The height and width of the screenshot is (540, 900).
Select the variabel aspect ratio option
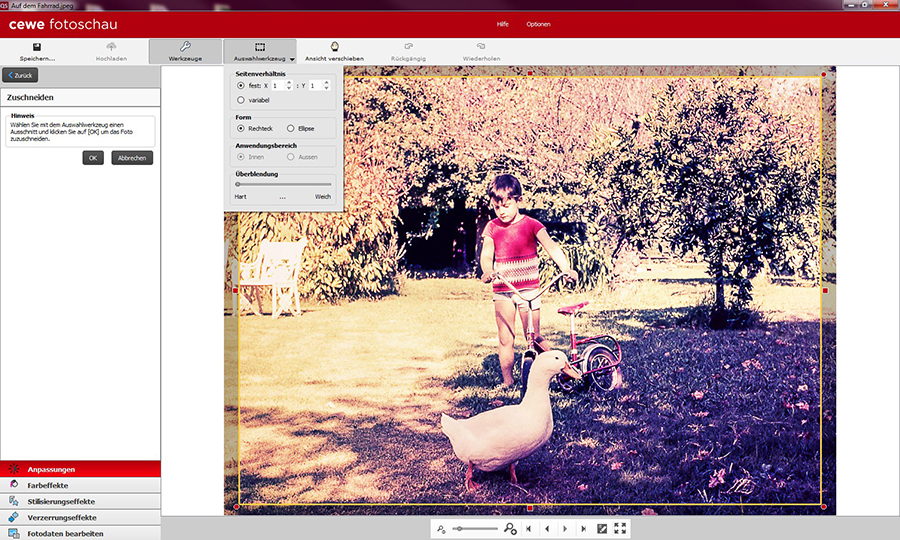[241, 100]
